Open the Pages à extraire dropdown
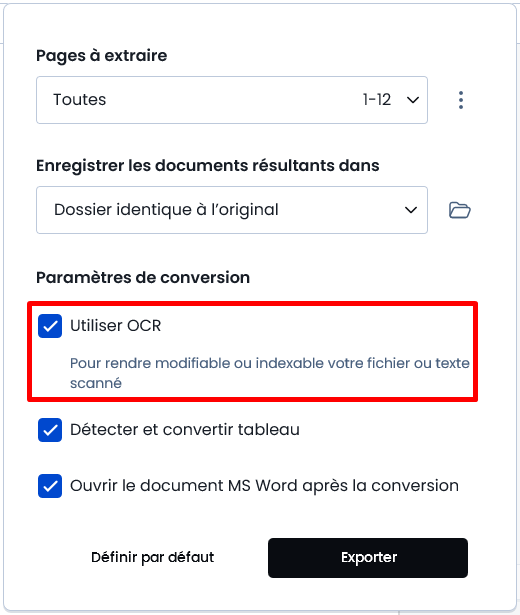 coord(232,100)
